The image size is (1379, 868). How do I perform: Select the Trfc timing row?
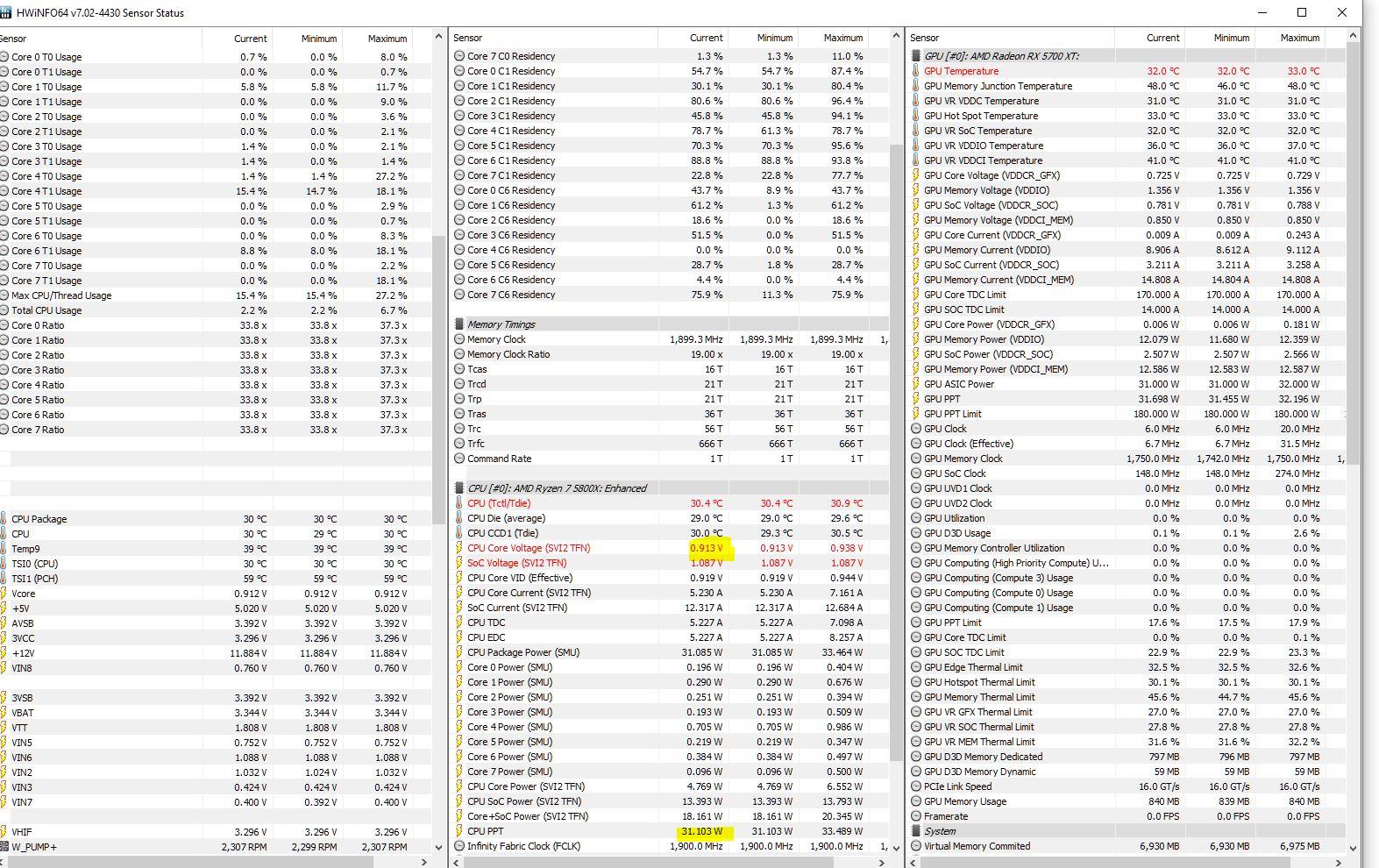pos(670,444)
